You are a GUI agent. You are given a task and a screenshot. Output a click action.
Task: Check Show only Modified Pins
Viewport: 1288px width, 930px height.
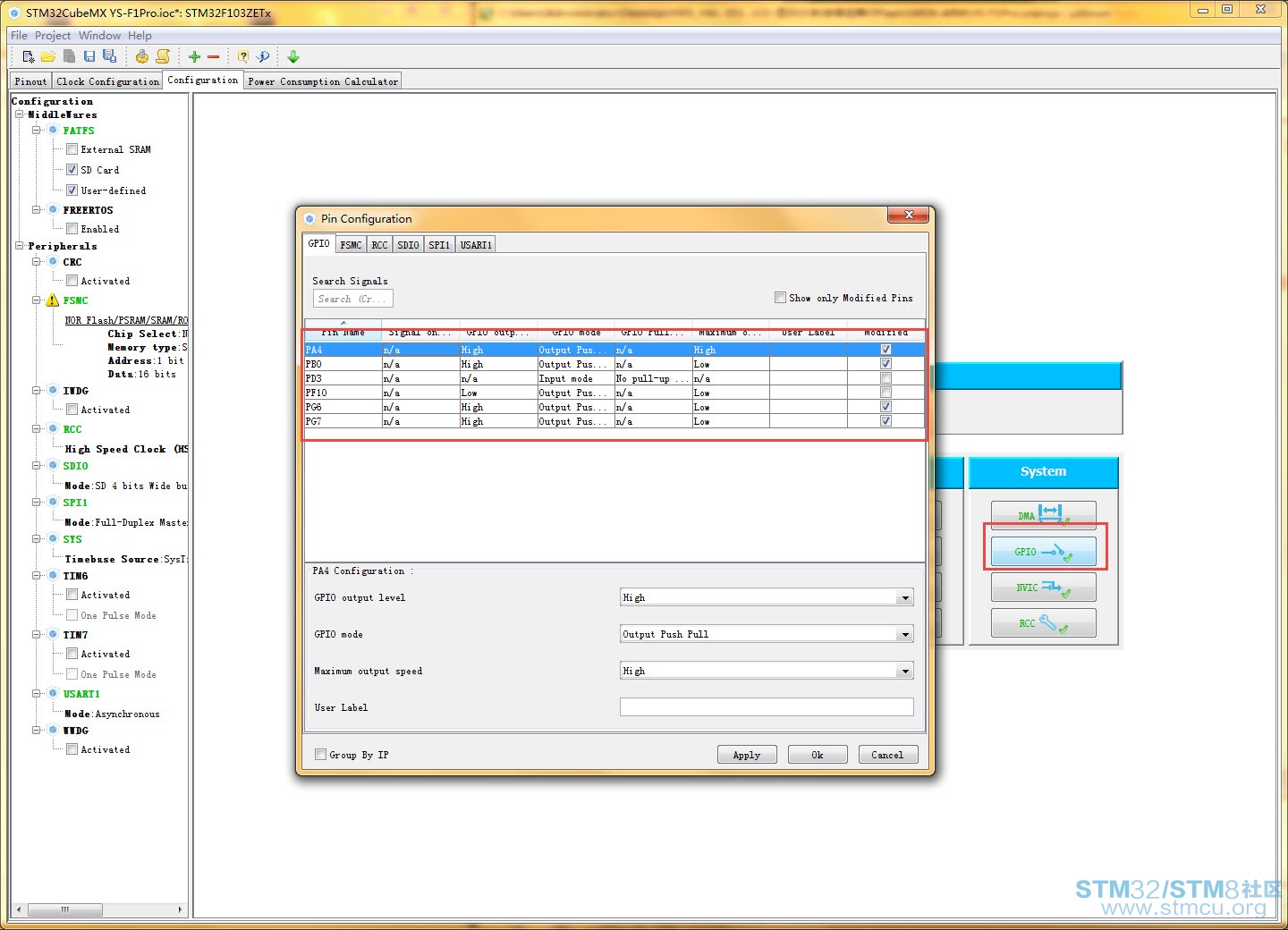[x=780, y=298]
